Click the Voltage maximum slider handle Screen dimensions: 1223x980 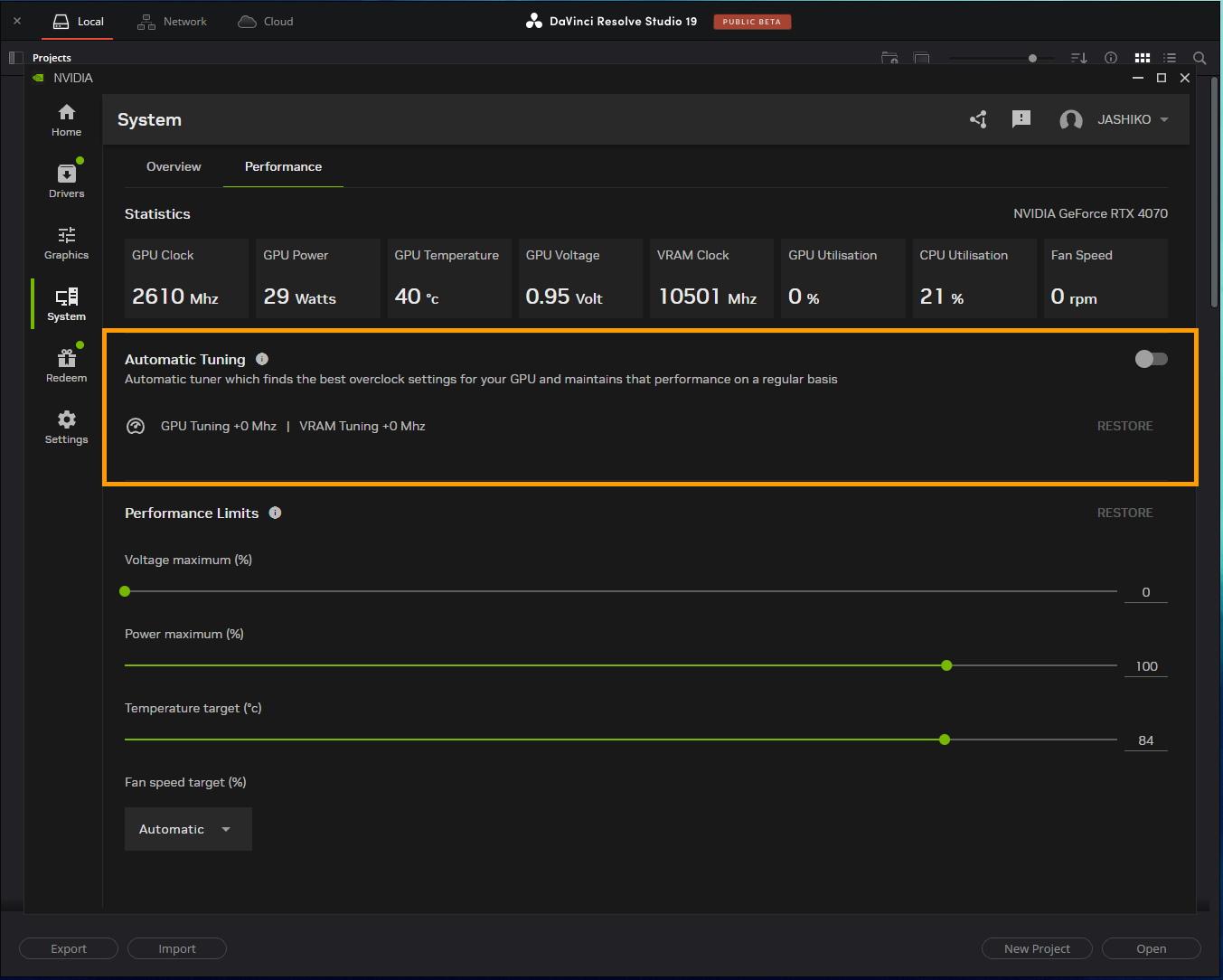coord(125,591)
